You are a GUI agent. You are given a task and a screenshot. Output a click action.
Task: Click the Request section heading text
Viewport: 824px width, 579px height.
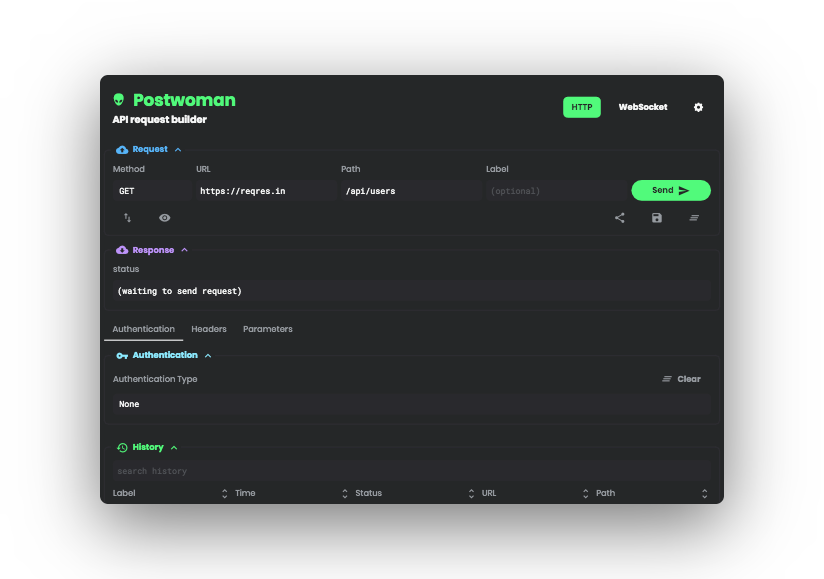[x=150, y=149]
